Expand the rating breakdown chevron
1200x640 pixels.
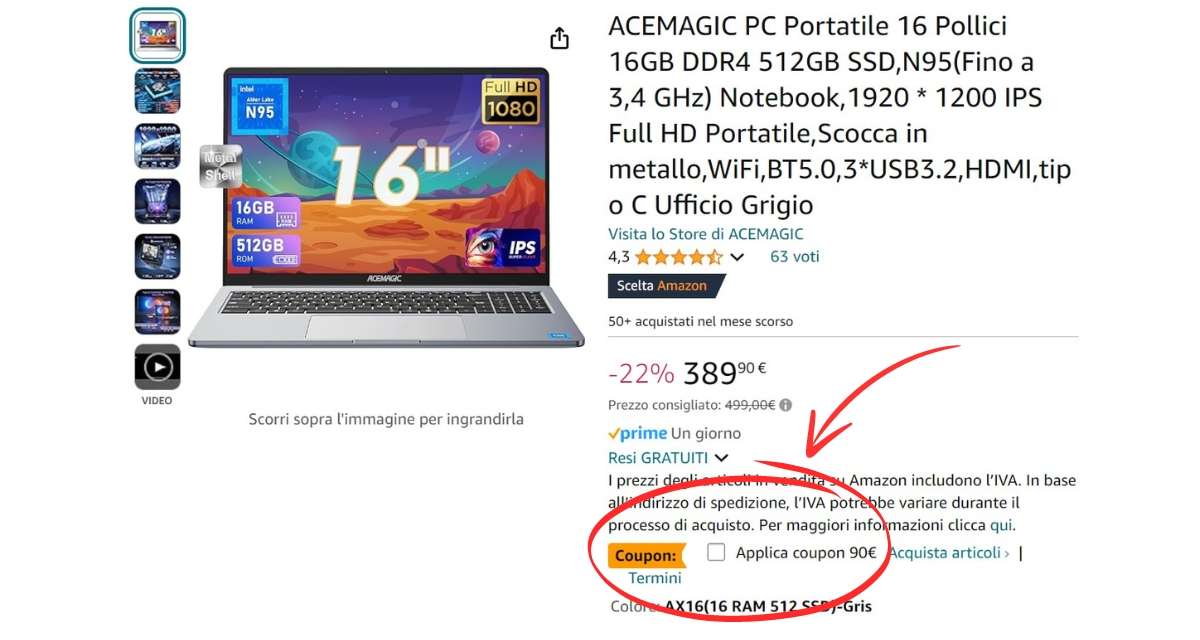pyautogui.click(x=738, y=257)
